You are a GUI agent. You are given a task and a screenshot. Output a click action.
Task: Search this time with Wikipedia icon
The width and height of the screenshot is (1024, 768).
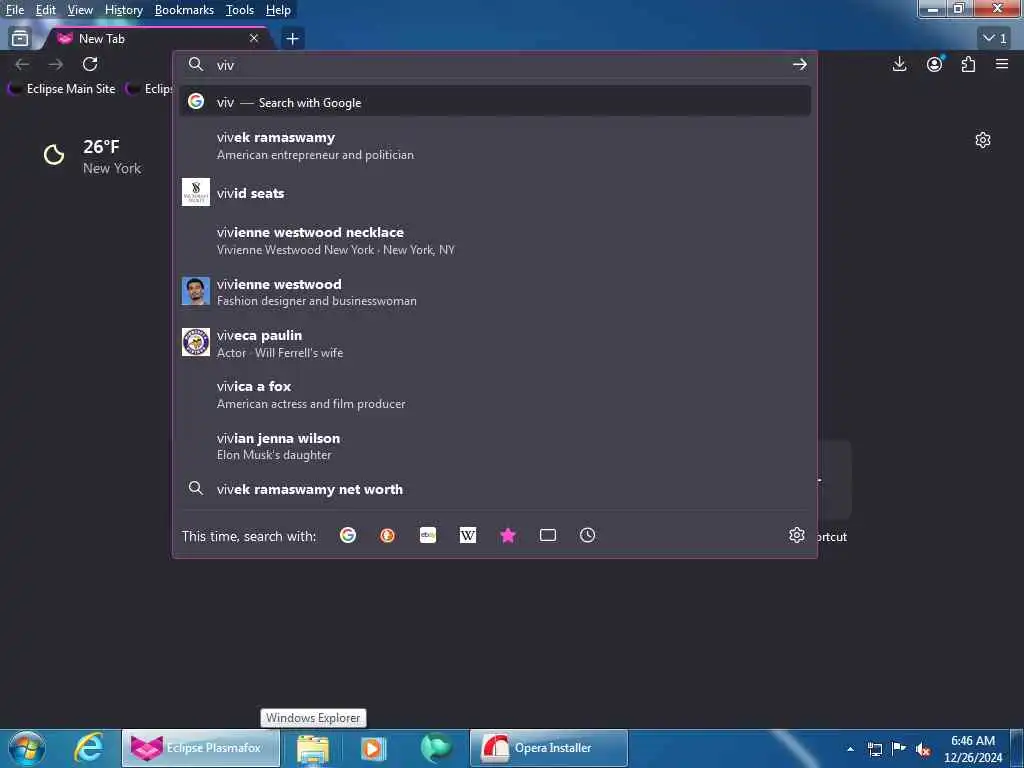coord(468,536)
